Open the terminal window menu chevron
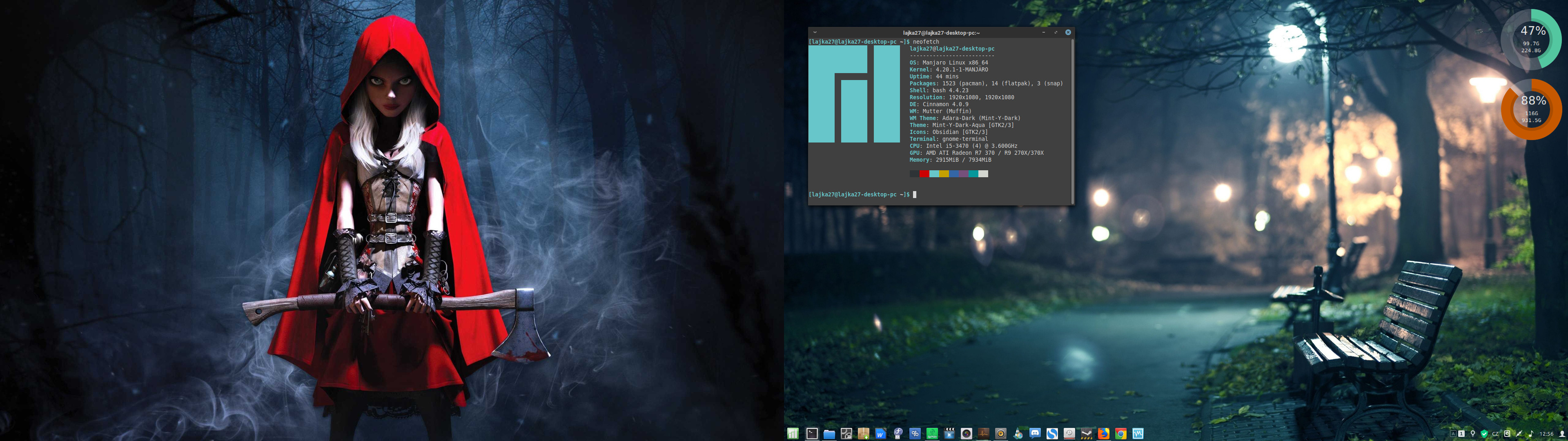This screenshot has width=1568, height=441. tap(815, 32)
